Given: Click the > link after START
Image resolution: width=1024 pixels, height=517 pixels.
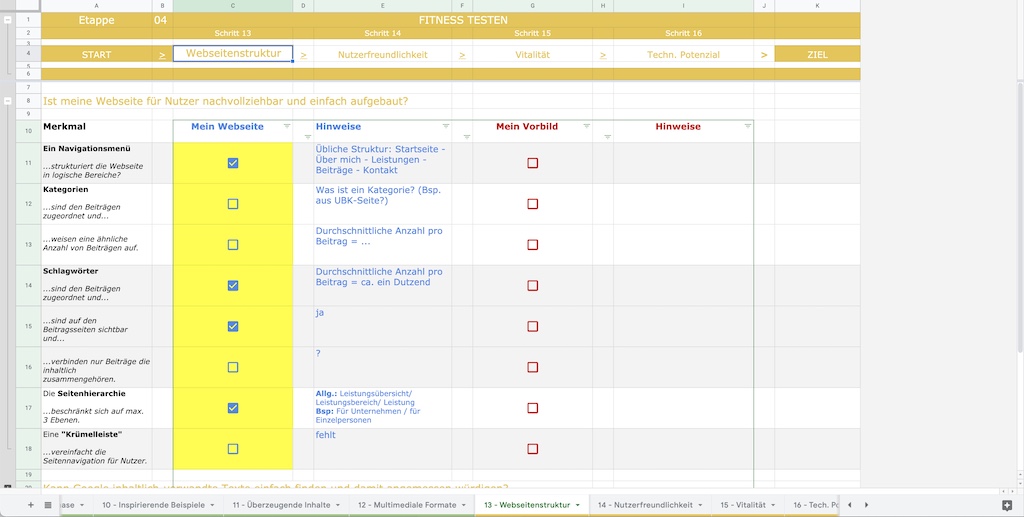Looking at the screenshot, I should [x=162, y=55].
